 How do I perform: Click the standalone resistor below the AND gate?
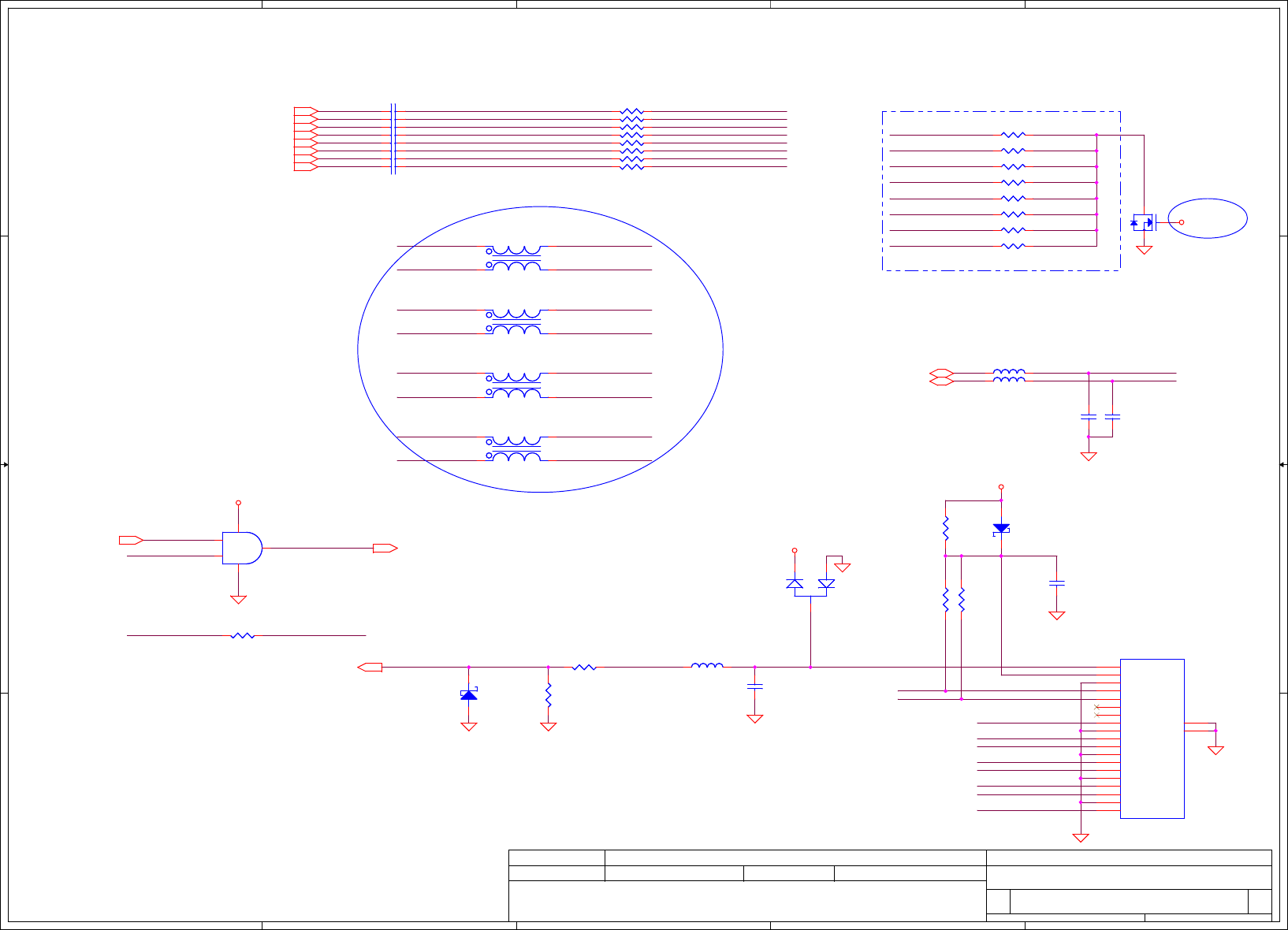[x=243, y=635]
